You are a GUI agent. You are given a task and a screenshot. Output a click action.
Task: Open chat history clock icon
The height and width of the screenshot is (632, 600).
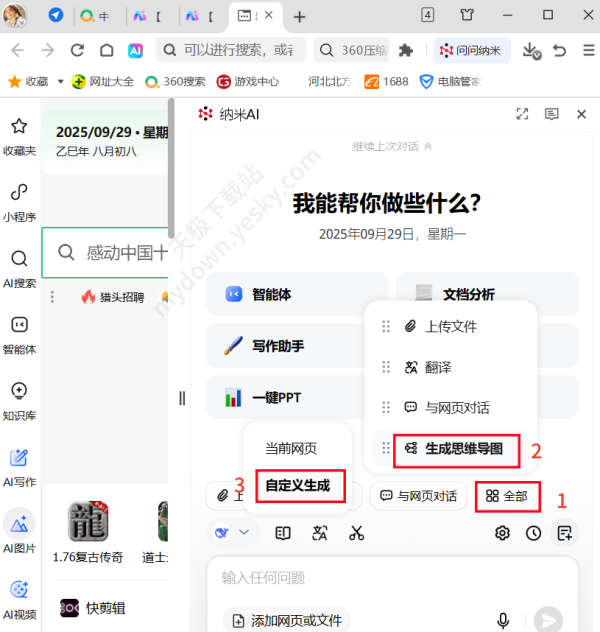(534, 533)
